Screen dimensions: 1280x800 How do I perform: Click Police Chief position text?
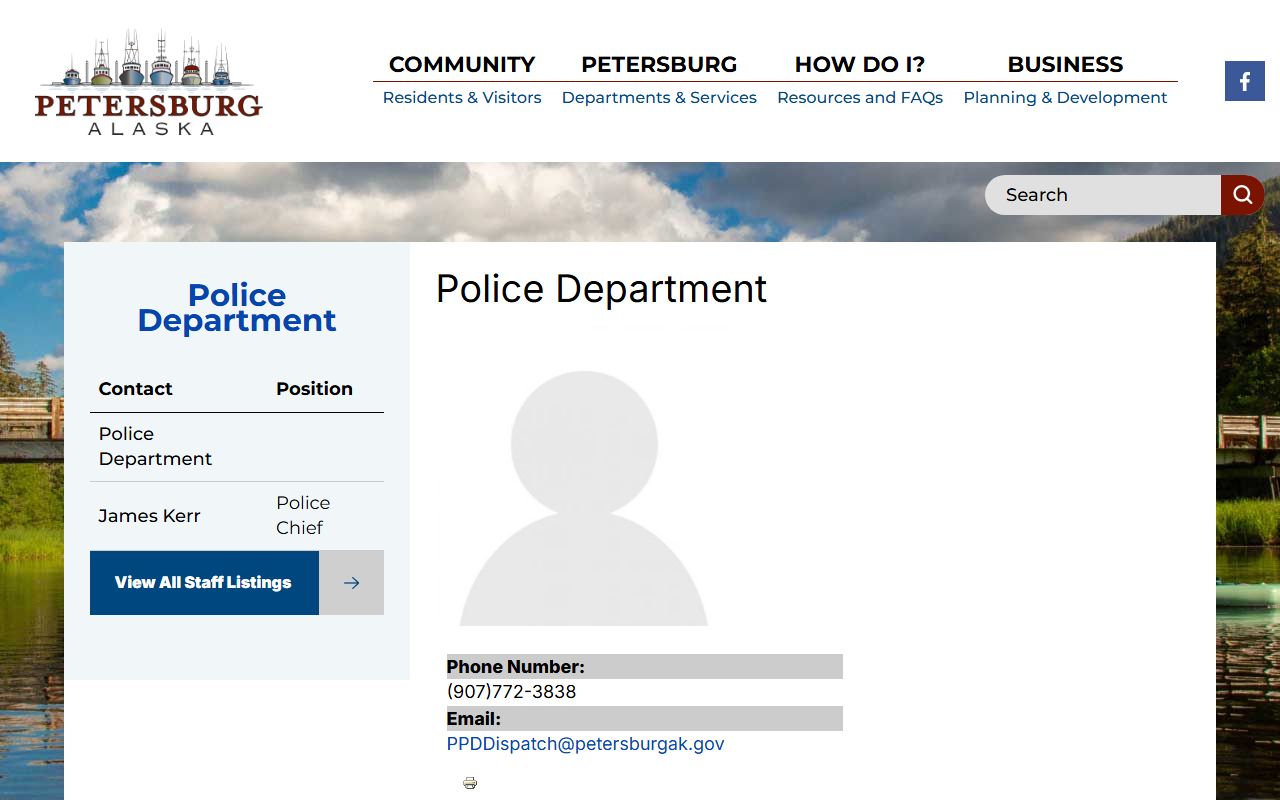[x=303, y=515]
